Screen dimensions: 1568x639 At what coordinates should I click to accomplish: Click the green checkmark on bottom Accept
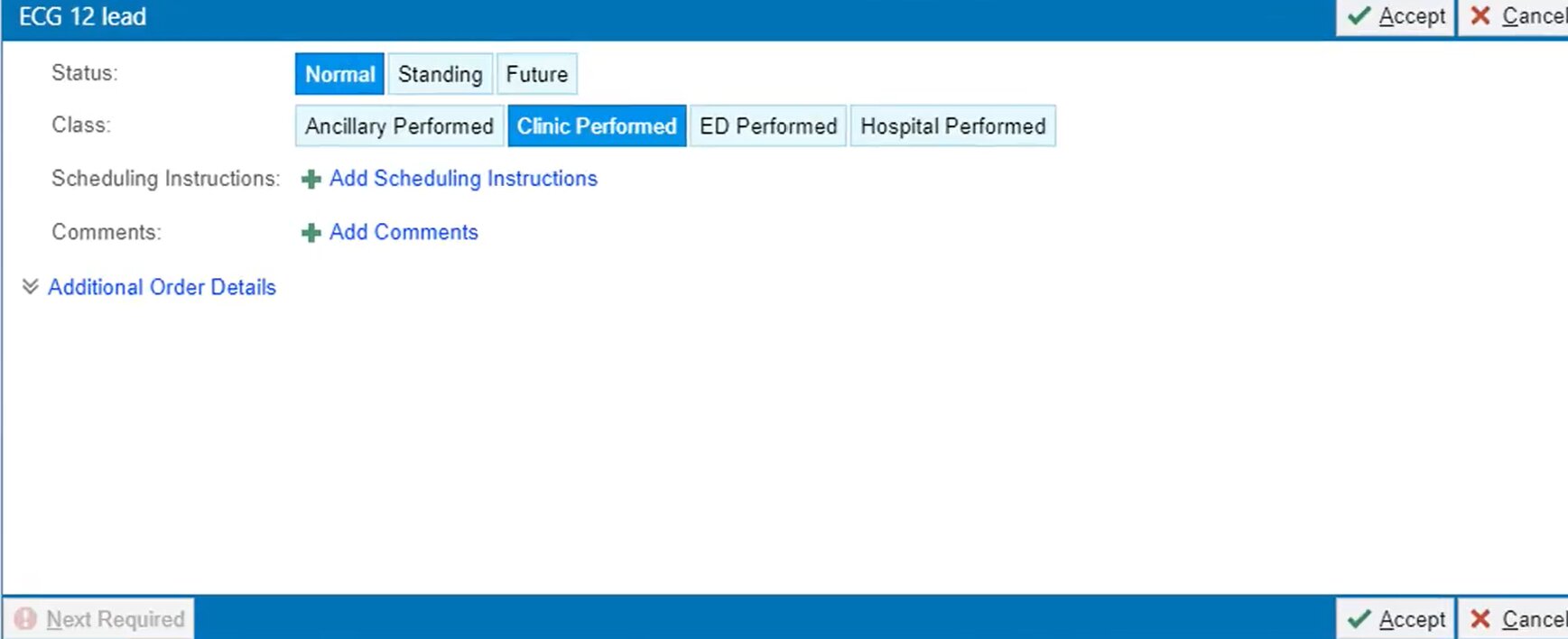pyautogui.click(x=1359, y=619)
